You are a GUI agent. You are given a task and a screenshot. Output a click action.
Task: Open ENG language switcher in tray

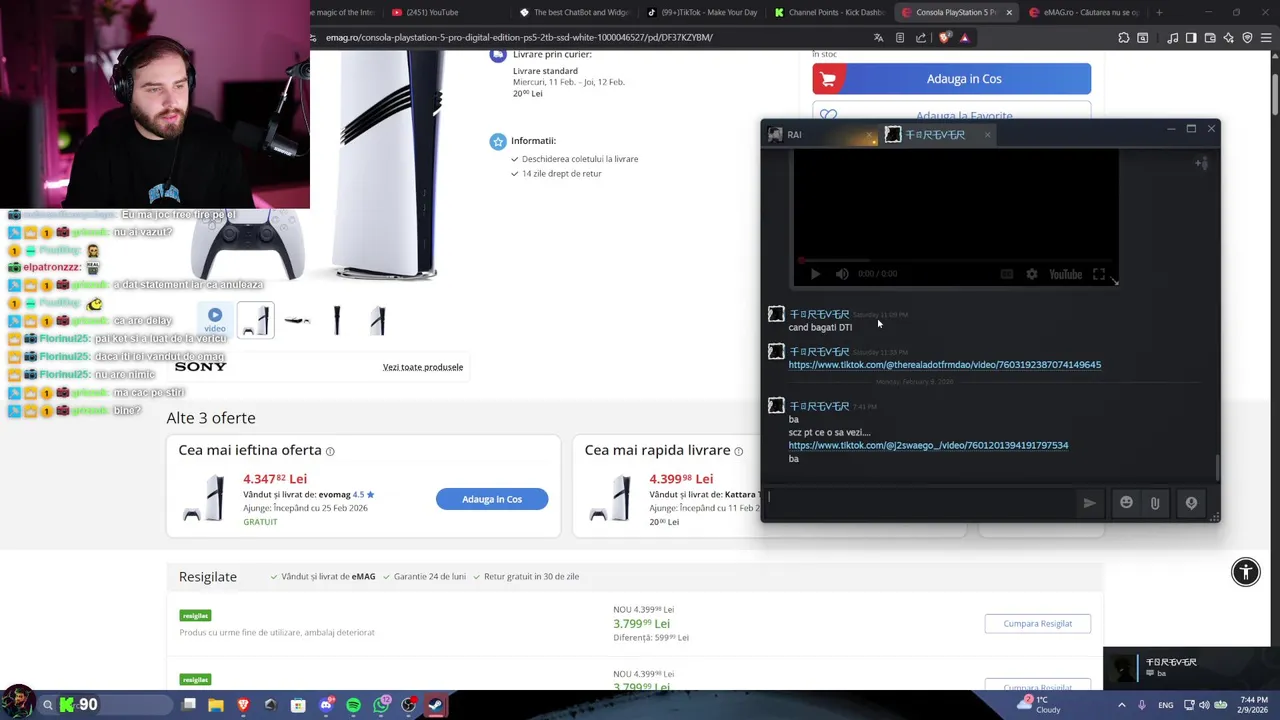(x=1166, y=705)
